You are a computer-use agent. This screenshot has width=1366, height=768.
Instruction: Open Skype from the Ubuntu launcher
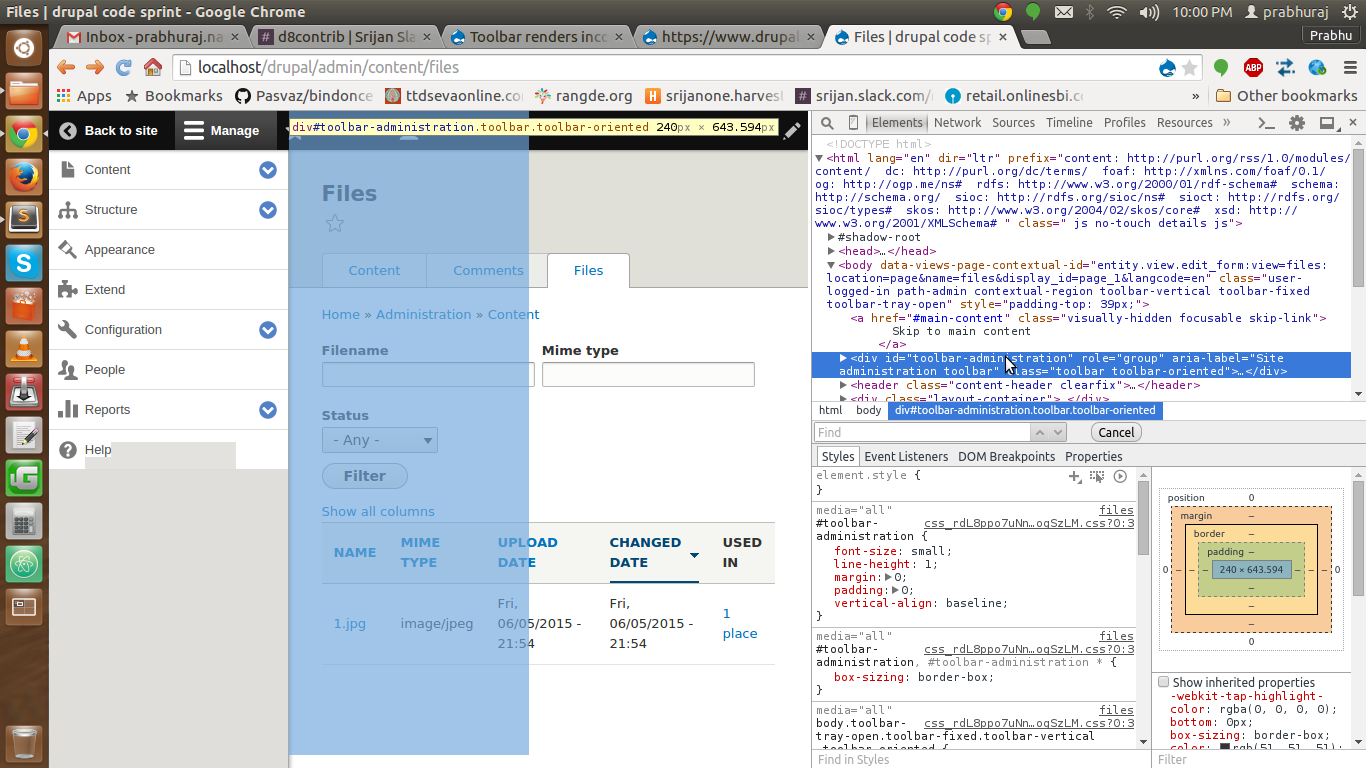tap(24, 262)
